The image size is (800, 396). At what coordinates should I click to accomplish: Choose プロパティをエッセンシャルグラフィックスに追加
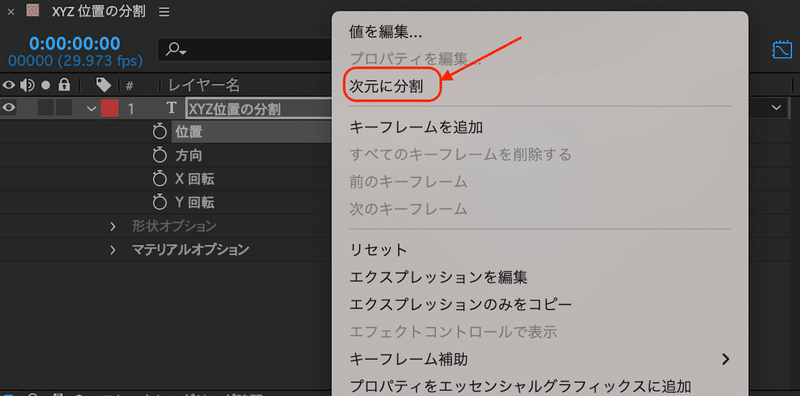[520, 386]
